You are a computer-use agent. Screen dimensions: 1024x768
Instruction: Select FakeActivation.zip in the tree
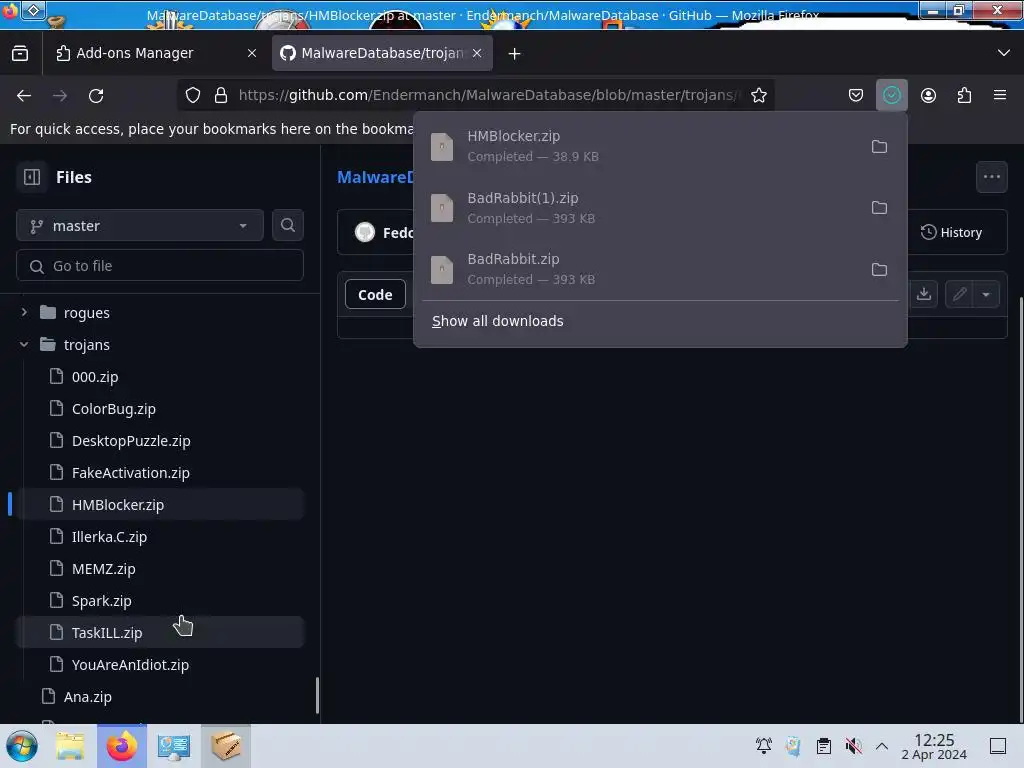pos(131,473)
